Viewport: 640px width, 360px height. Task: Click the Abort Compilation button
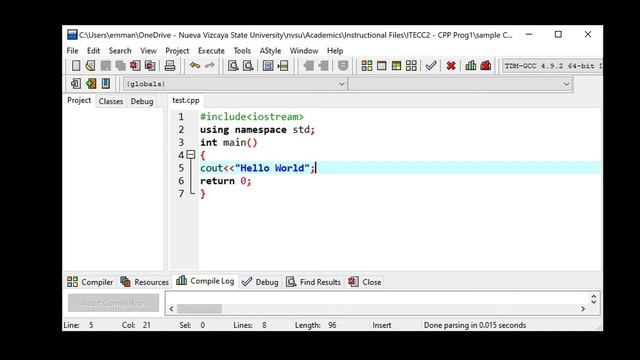(x=113, y=303)
